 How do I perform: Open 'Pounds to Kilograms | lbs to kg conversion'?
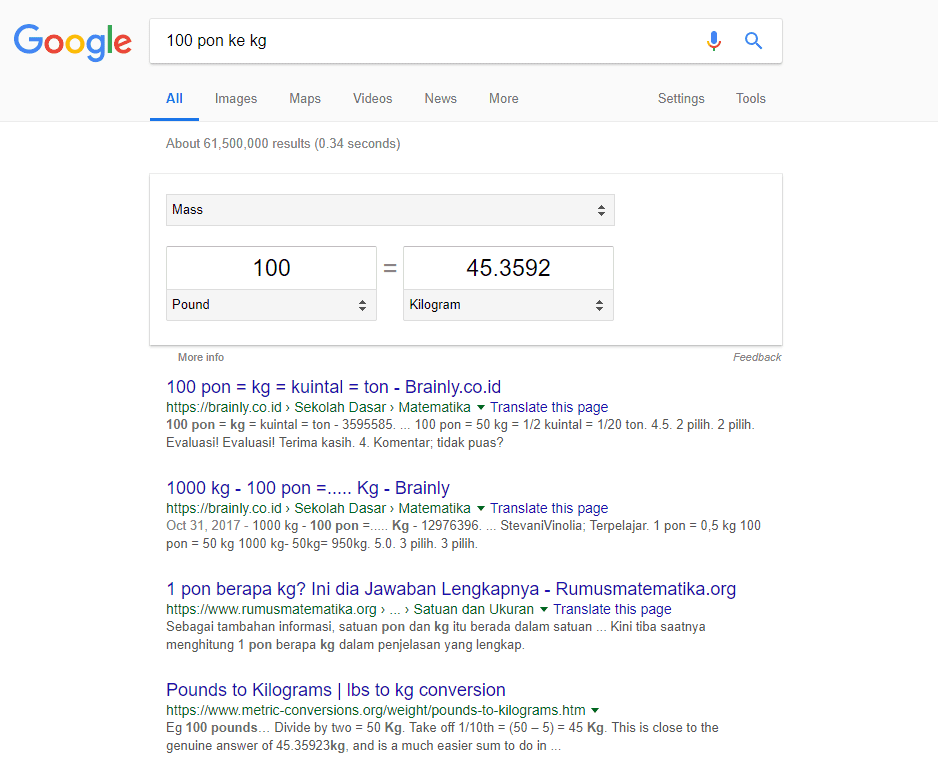click(336, 690)
